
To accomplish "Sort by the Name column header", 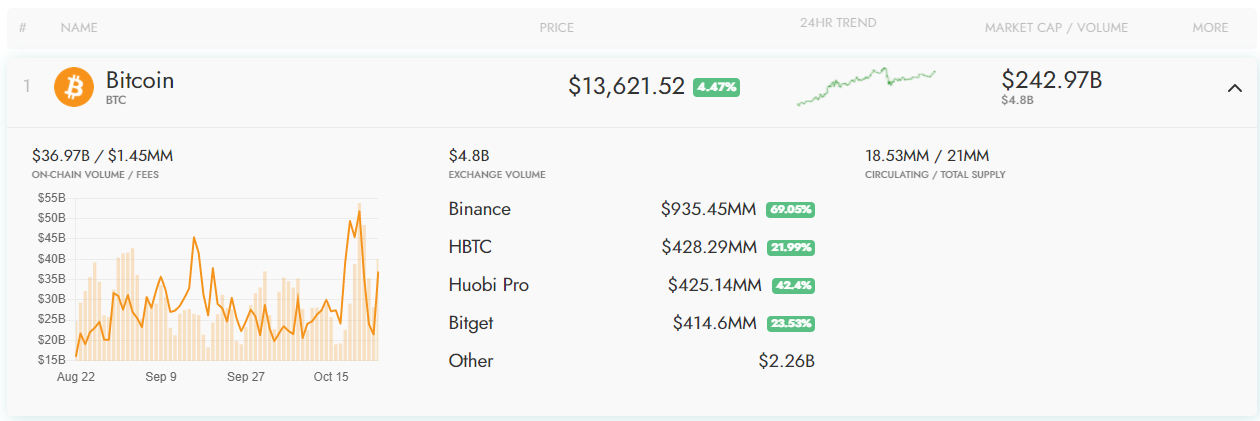I will 79,28.
